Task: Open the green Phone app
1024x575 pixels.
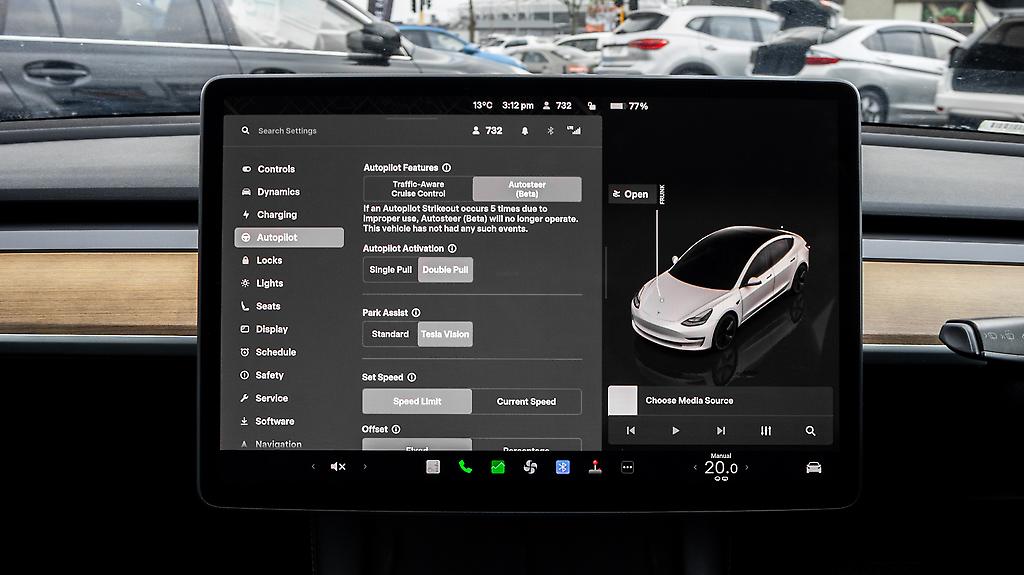Action: (465, 467)
